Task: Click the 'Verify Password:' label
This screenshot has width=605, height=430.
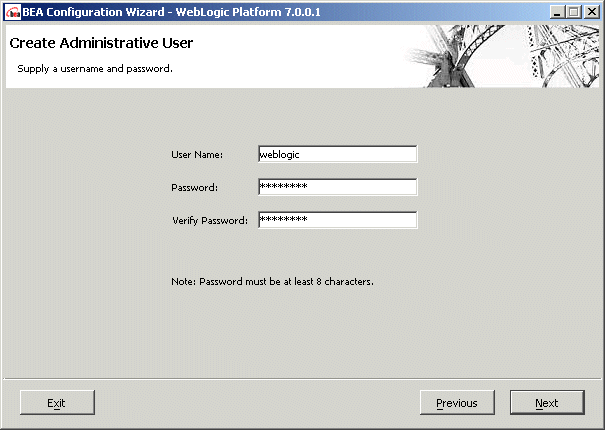Action: coord(210,220)
